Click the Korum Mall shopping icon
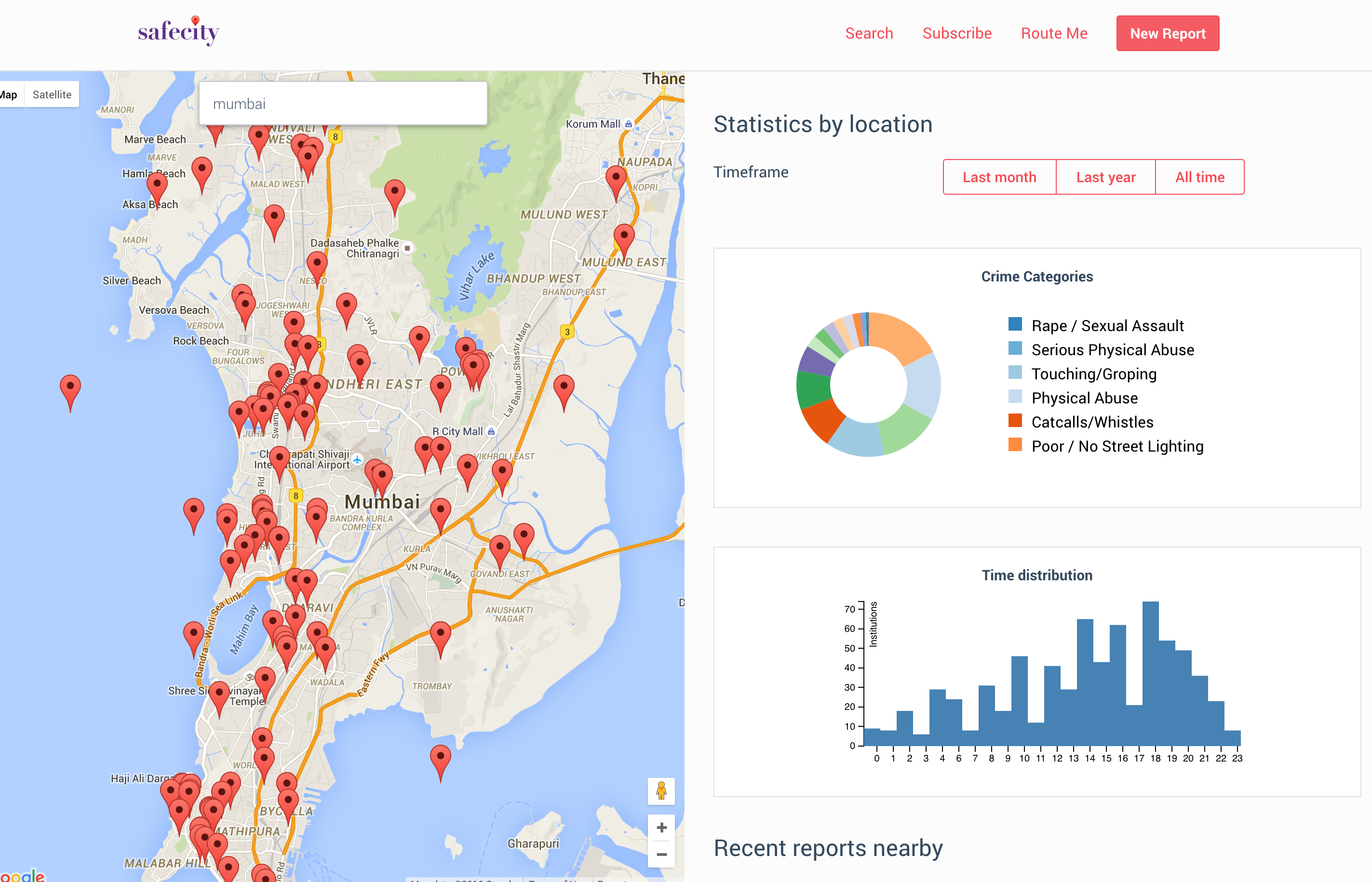The image size is (1372, 882). pos(629,124)
